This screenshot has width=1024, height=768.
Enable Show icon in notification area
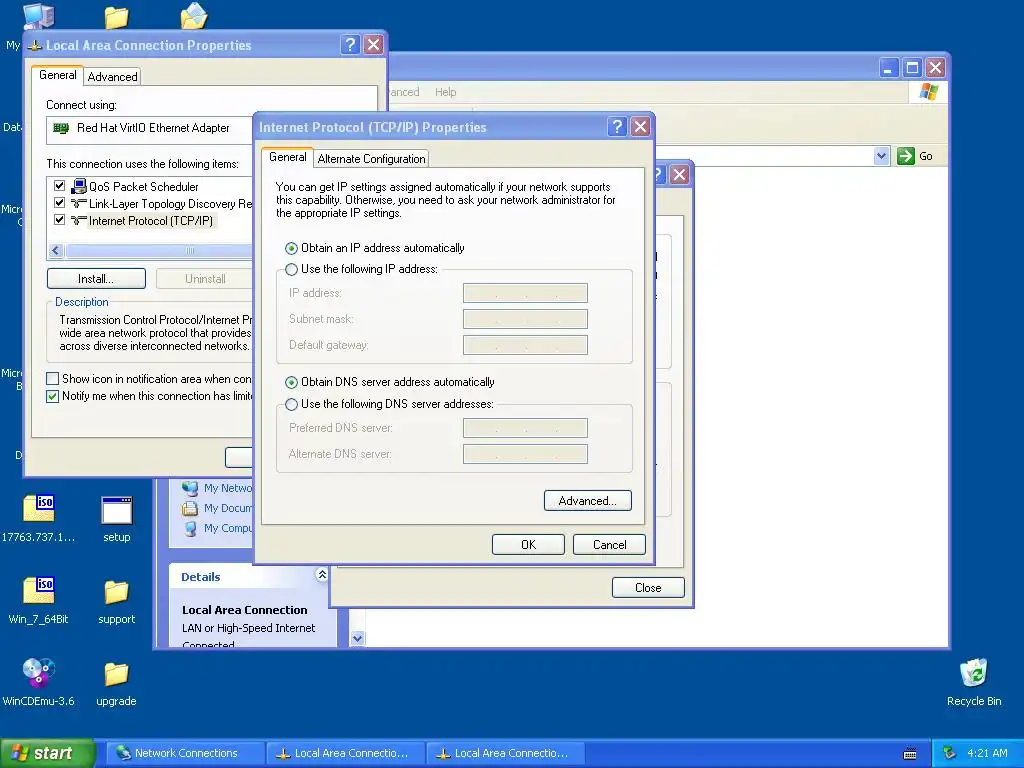point(53,379)
